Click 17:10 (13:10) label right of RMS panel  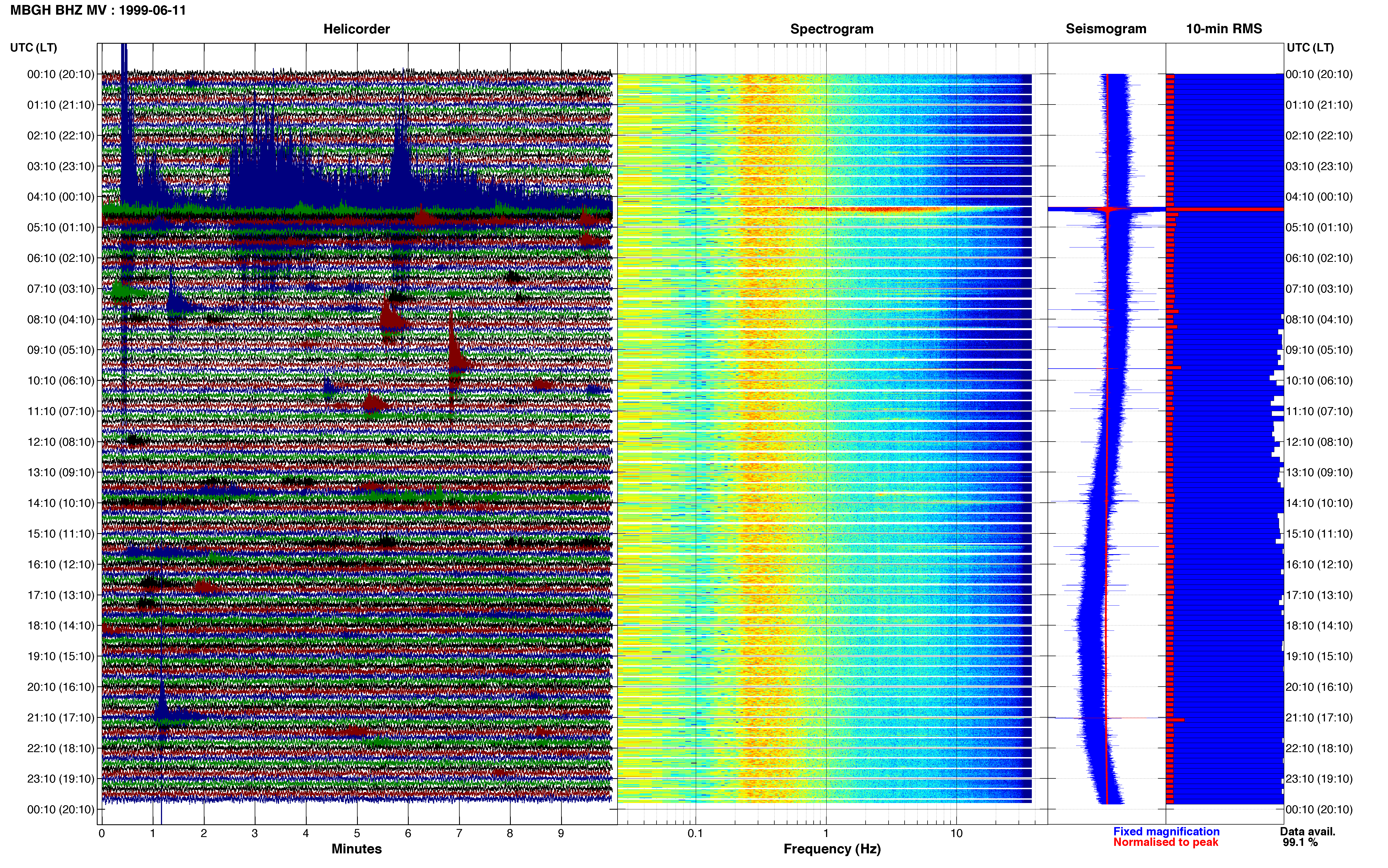point(1319,595)
